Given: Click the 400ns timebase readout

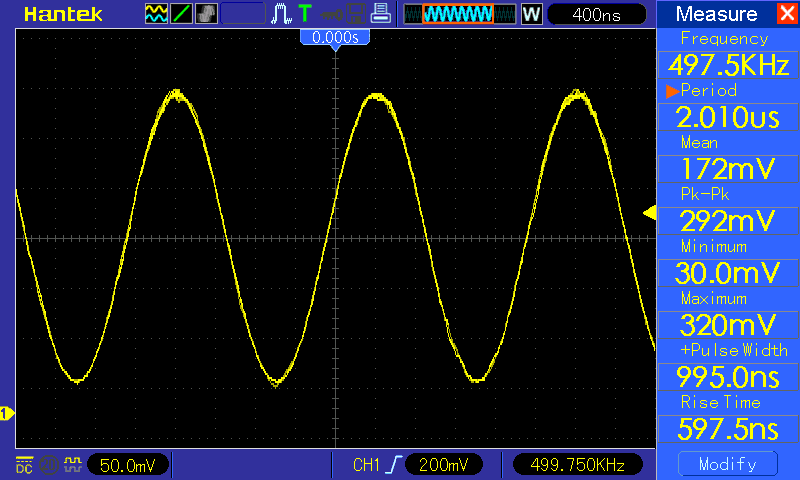Looking at the screenshot, I should tap(596, 14).
